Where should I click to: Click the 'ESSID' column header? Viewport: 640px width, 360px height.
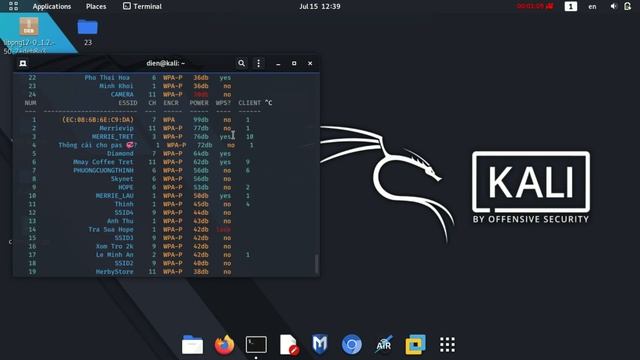[x=128, y=103]
